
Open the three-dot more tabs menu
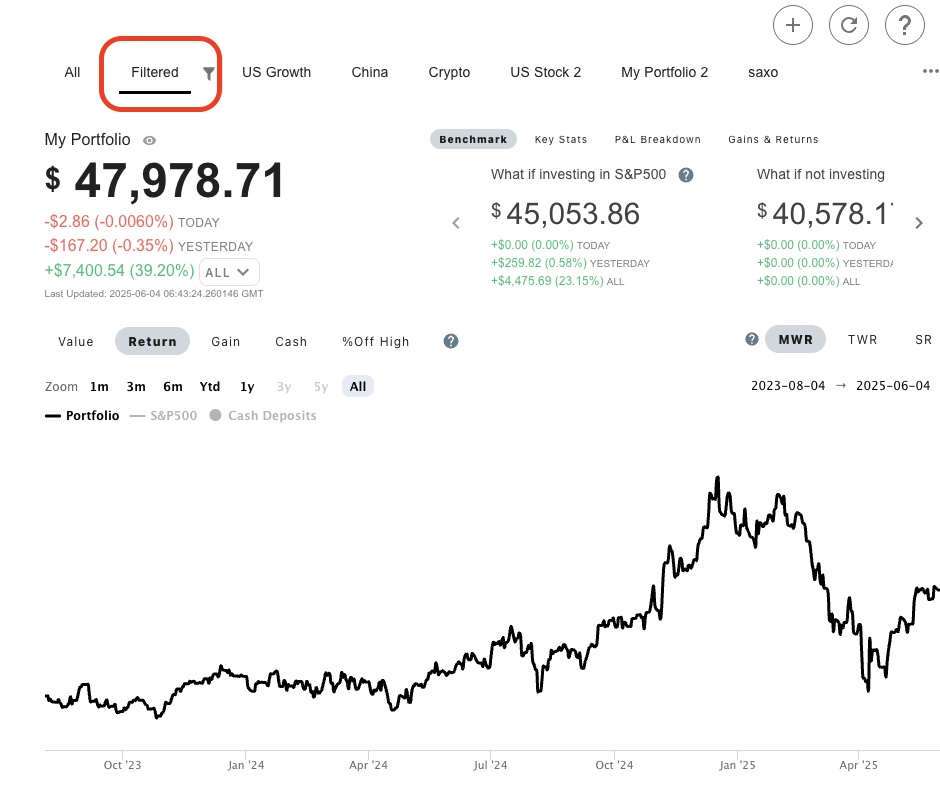point(930,72)
